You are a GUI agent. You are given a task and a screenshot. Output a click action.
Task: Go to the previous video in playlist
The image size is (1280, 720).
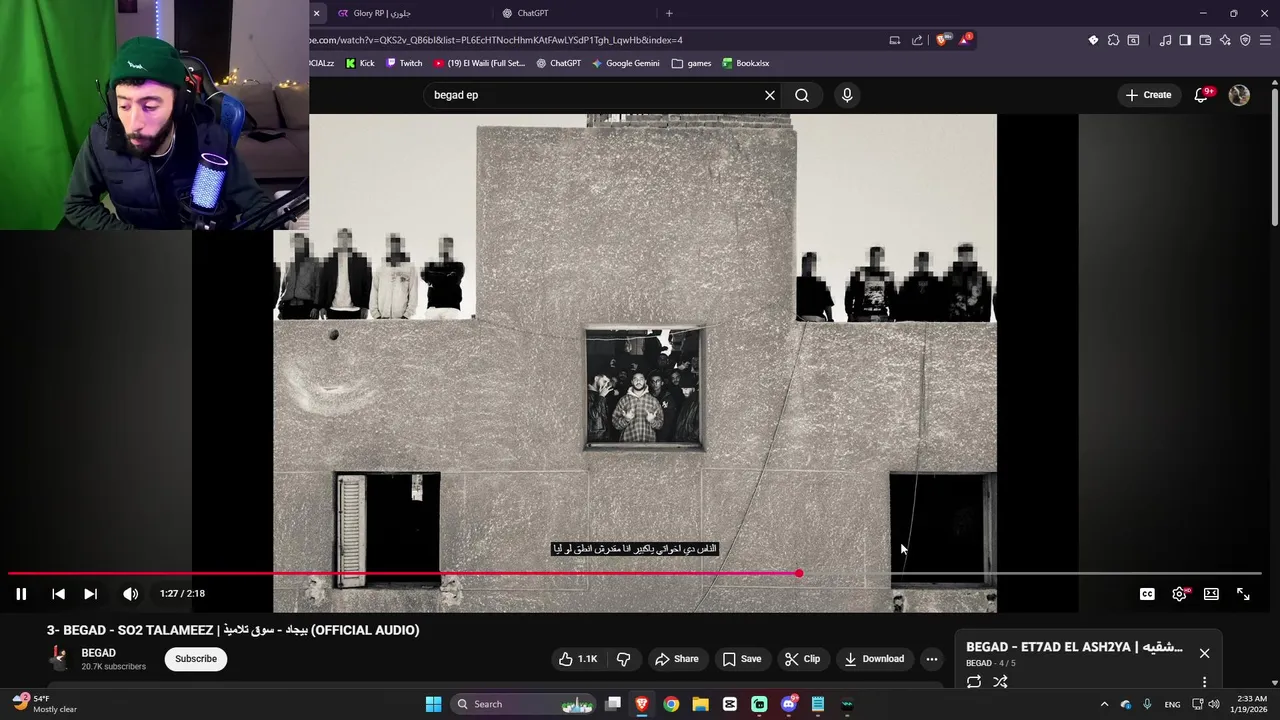pos(58,594)
